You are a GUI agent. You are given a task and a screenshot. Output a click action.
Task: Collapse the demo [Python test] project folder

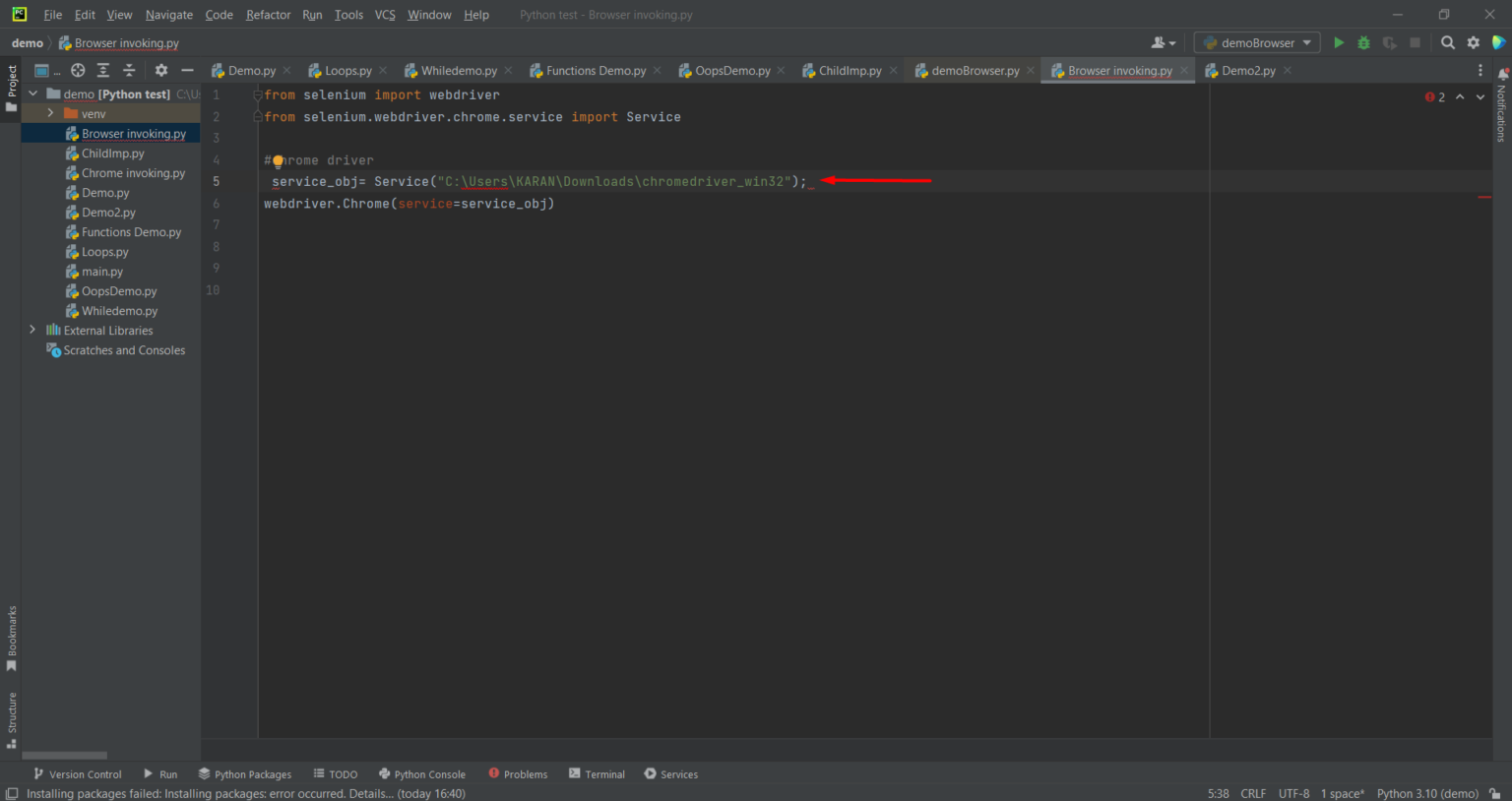click(32, 93)
